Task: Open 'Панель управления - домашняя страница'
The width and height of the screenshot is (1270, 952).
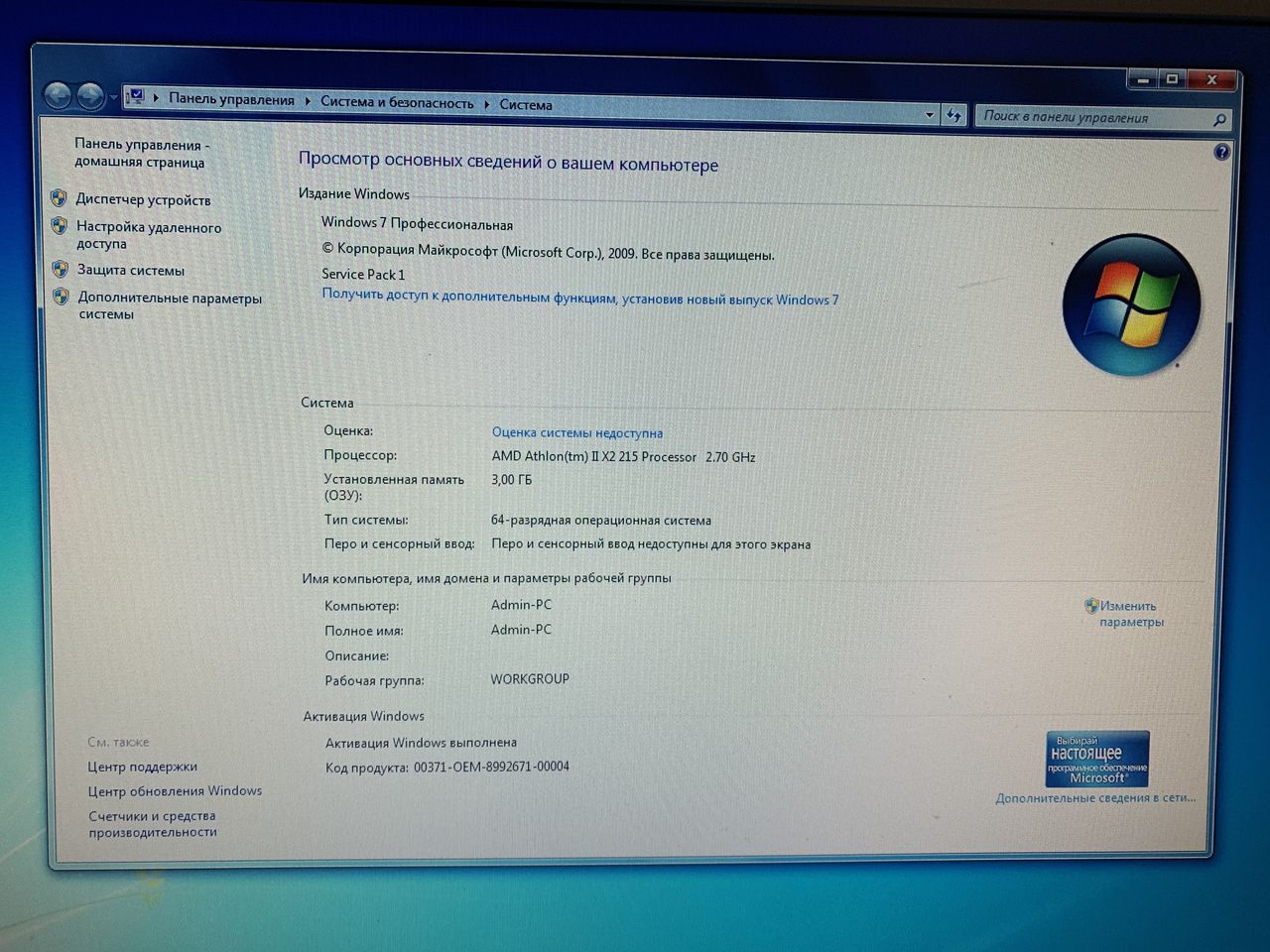Action: pos(141,153)
